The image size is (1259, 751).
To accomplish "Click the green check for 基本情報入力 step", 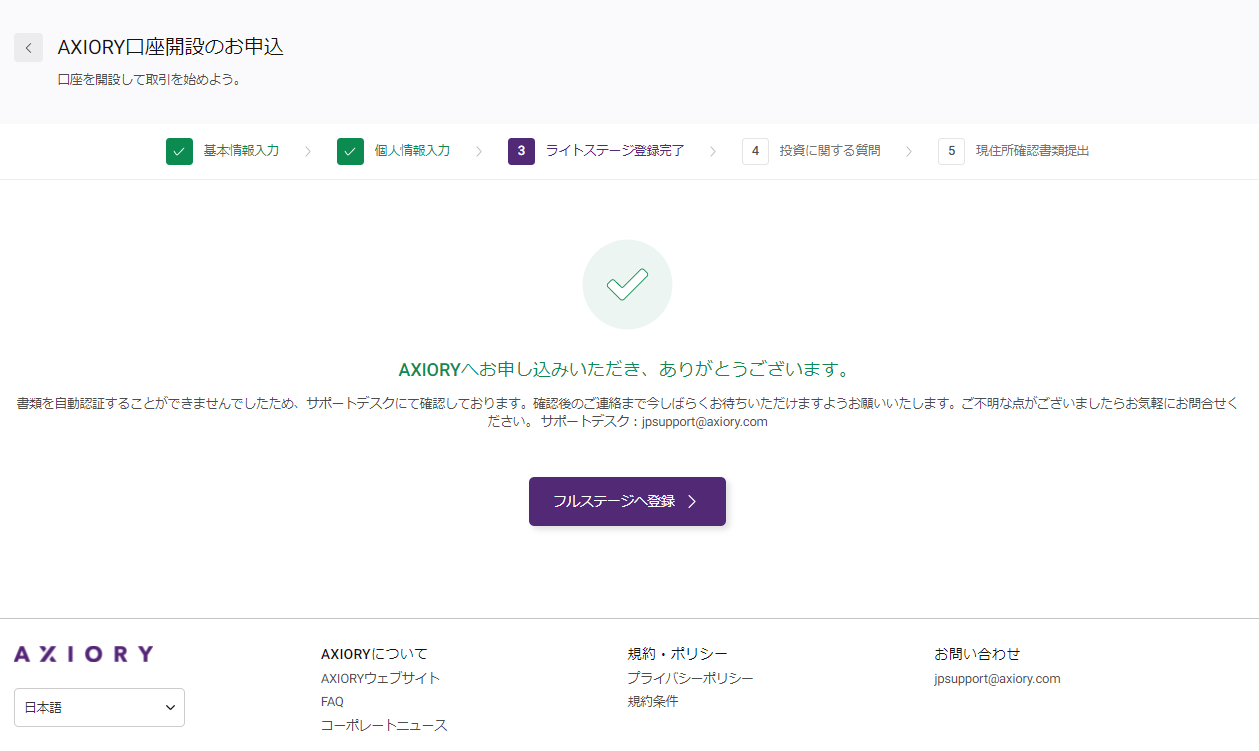I will point(179,151).
